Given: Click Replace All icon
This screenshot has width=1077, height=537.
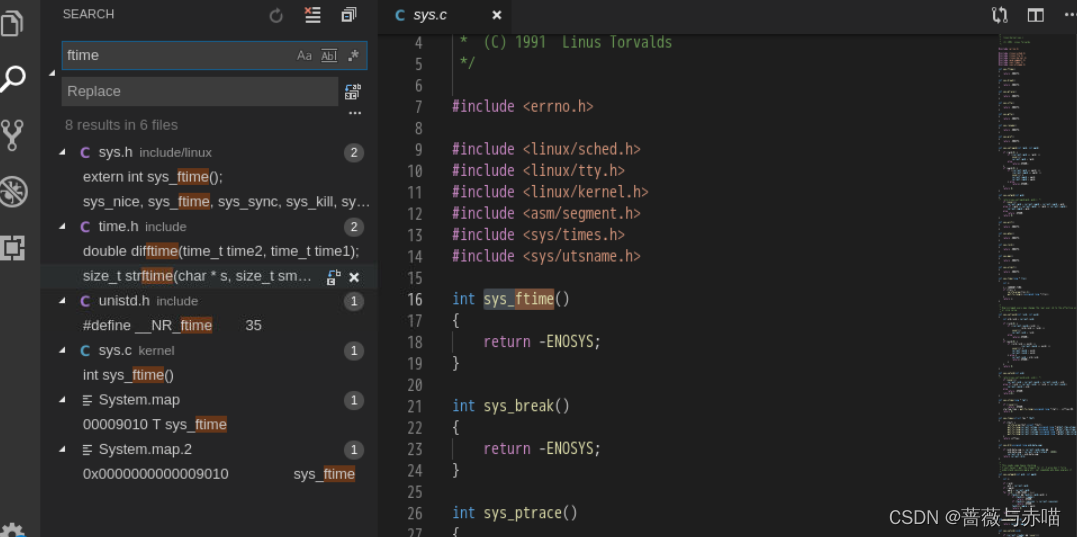Looking at the screenshot, I should [x=353, y=91].
